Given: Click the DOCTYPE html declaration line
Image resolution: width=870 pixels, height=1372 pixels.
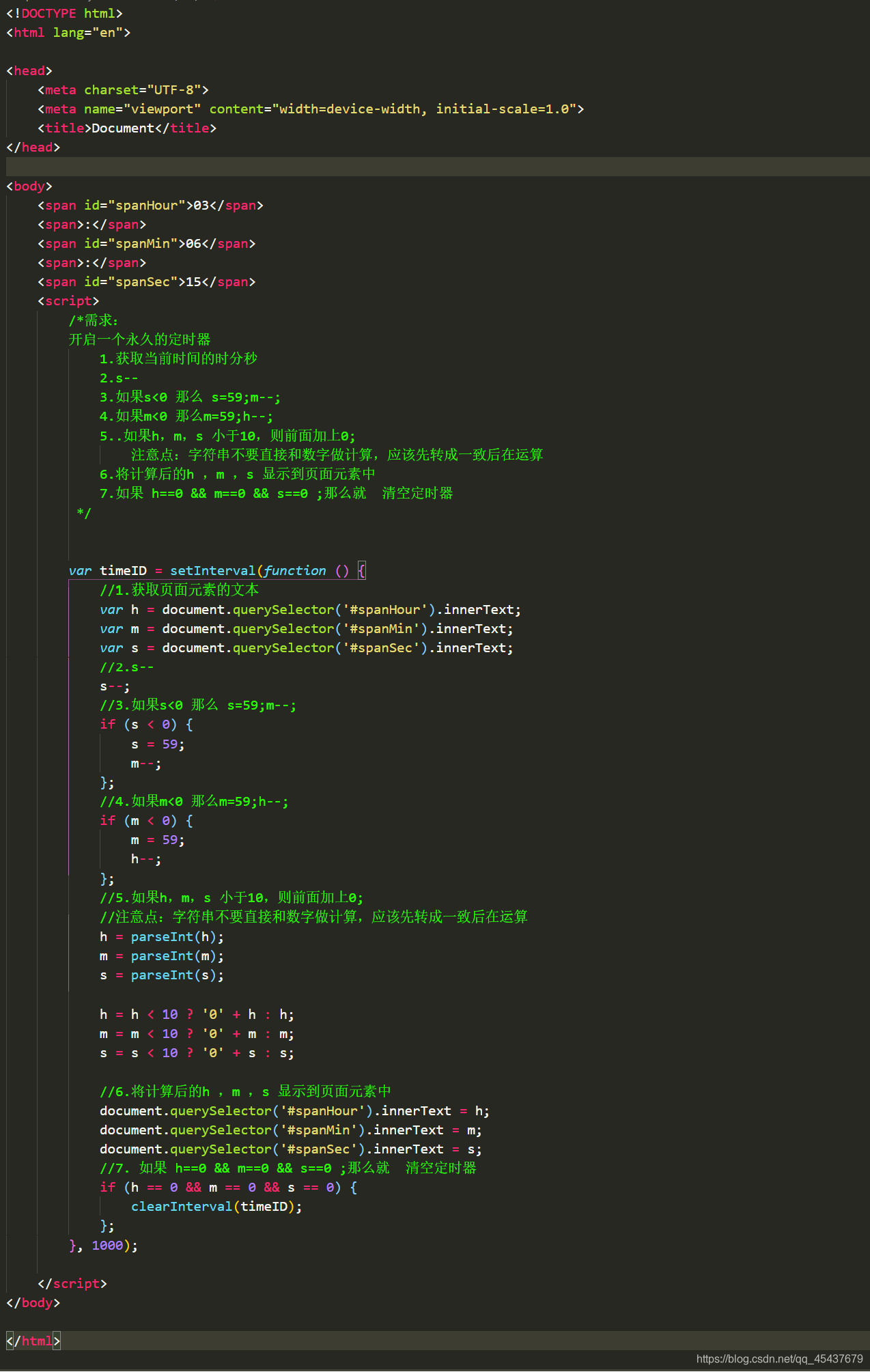Looking at the screenshot, I should (x=64, y=14).
